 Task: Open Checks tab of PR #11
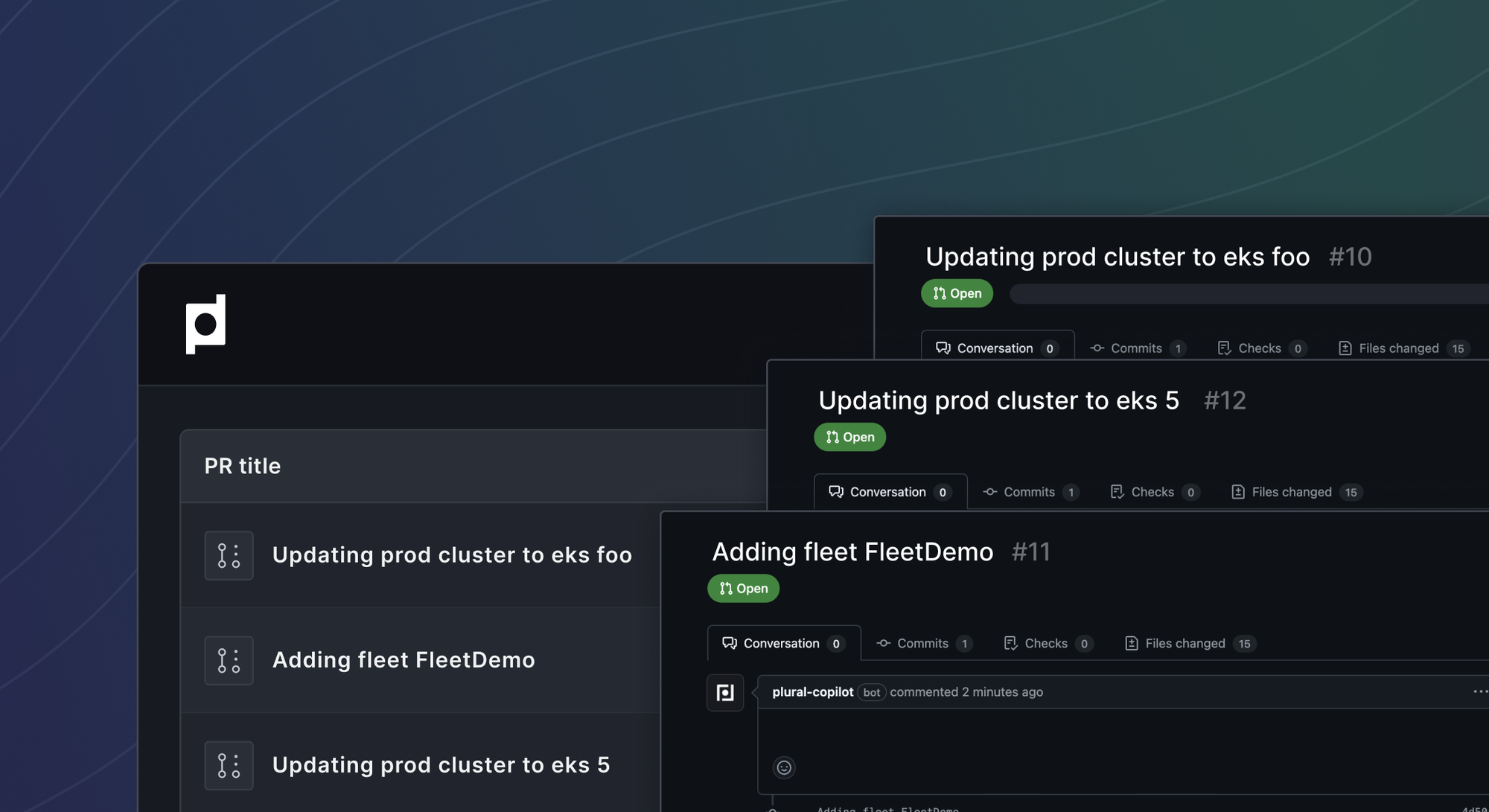tap(1047, 643)
